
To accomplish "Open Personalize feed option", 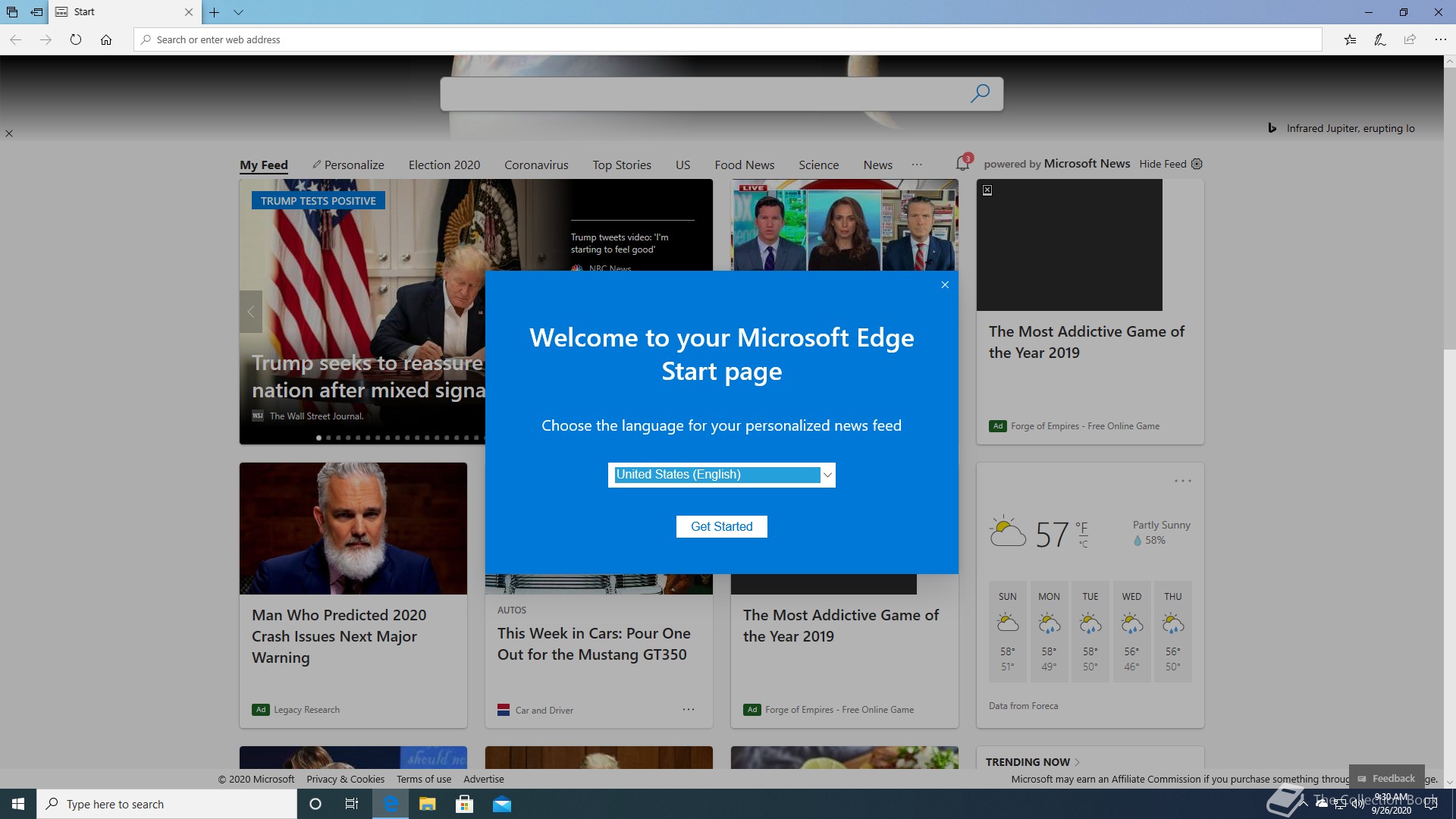I will coord(348,165).
